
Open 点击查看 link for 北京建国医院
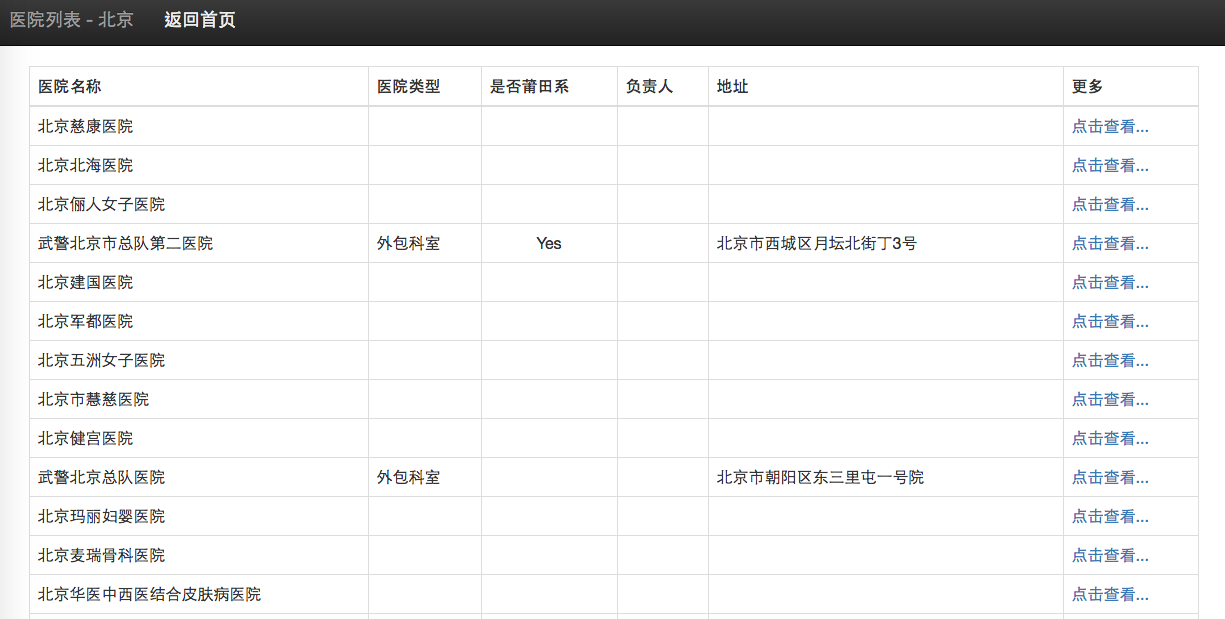coord(1110,282)
